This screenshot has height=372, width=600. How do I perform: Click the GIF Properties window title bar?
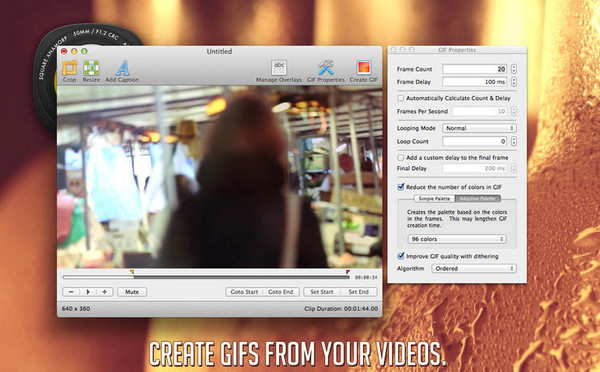tap(457, 50)
